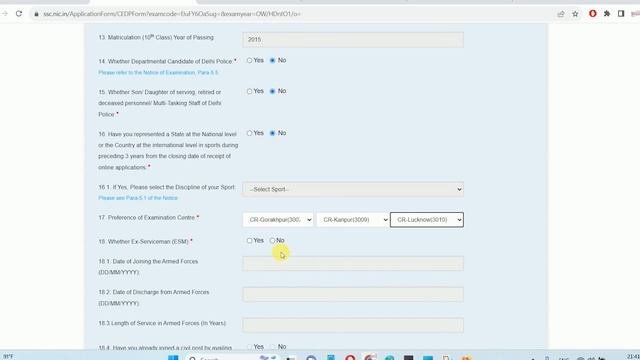Choose Yes for Son/Daughter of Delhi Police personnel
This screenshot has height=360, width=640.
tap(249, 91)
